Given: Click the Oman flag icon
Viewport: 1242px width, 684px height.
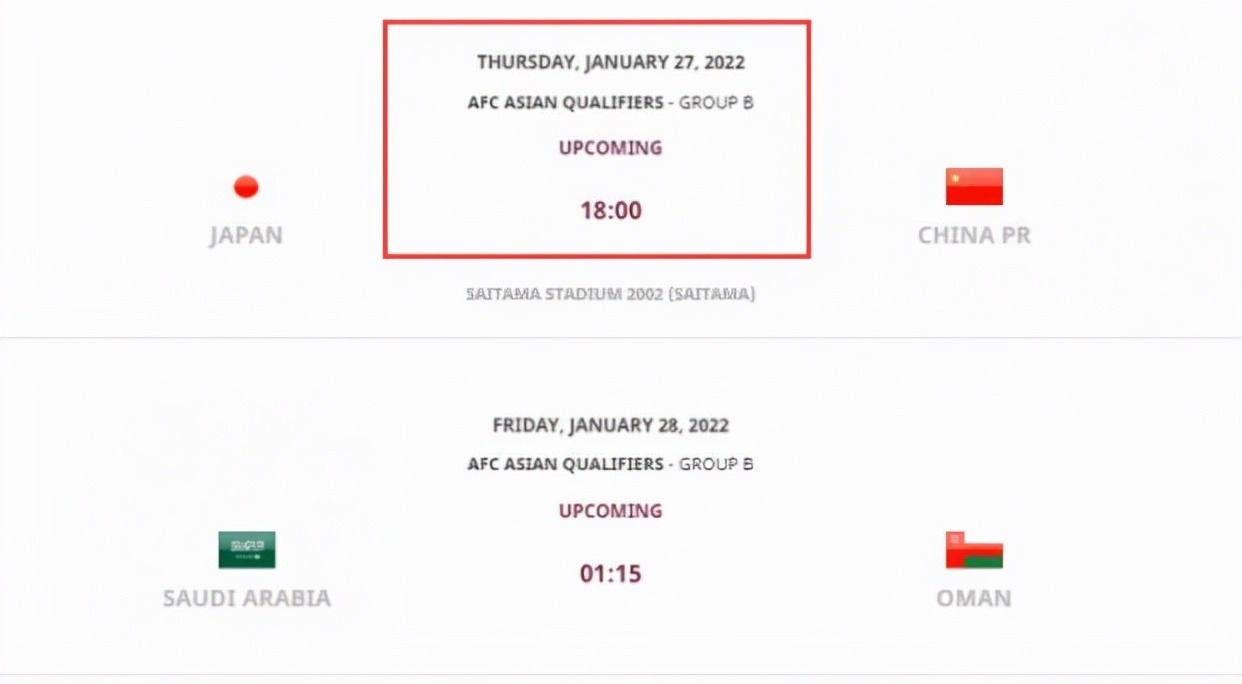Looking at the screenshot, I should 974,550.
